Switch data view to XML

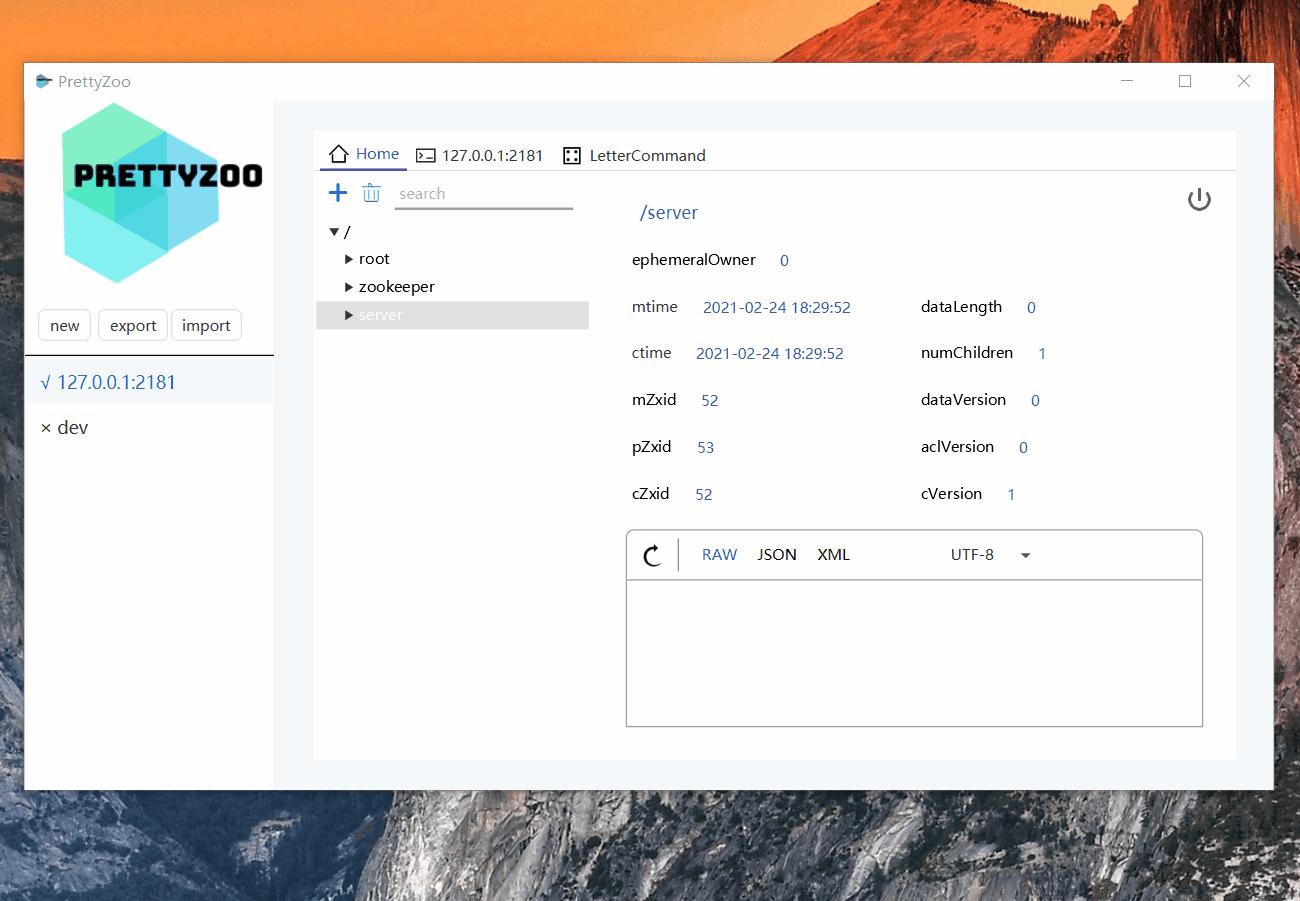click(x=833, y=554)
